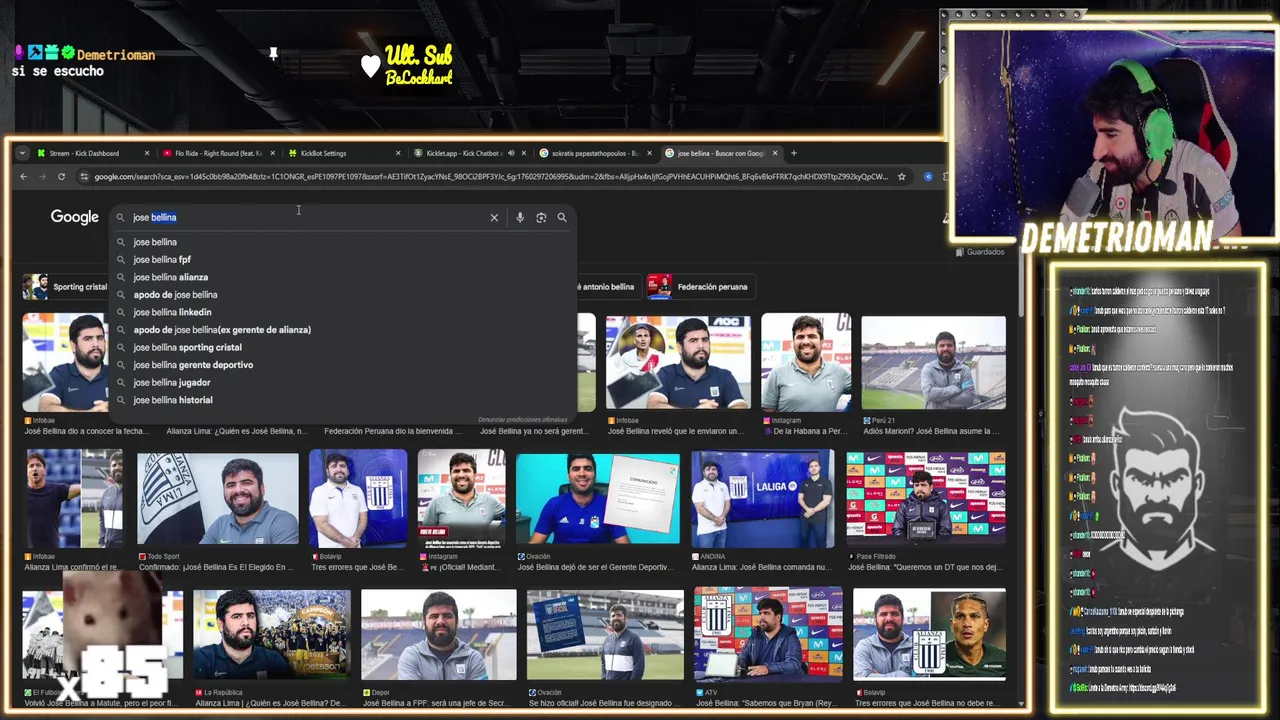Select suggestion 'jose bellina linkedin'

(342, 312)
